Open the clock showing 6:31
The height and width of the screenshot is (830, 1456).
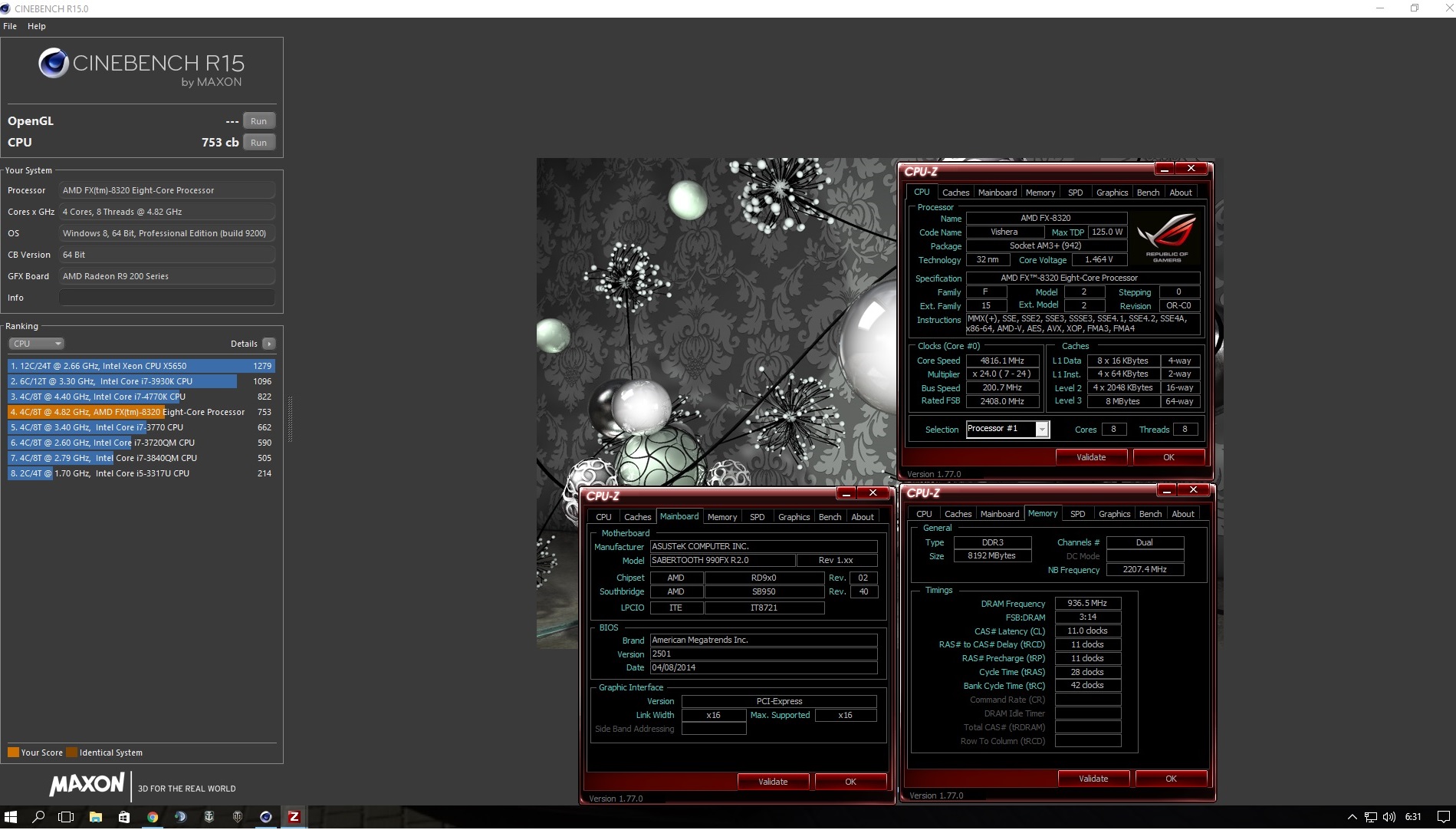pos(1413,817)
